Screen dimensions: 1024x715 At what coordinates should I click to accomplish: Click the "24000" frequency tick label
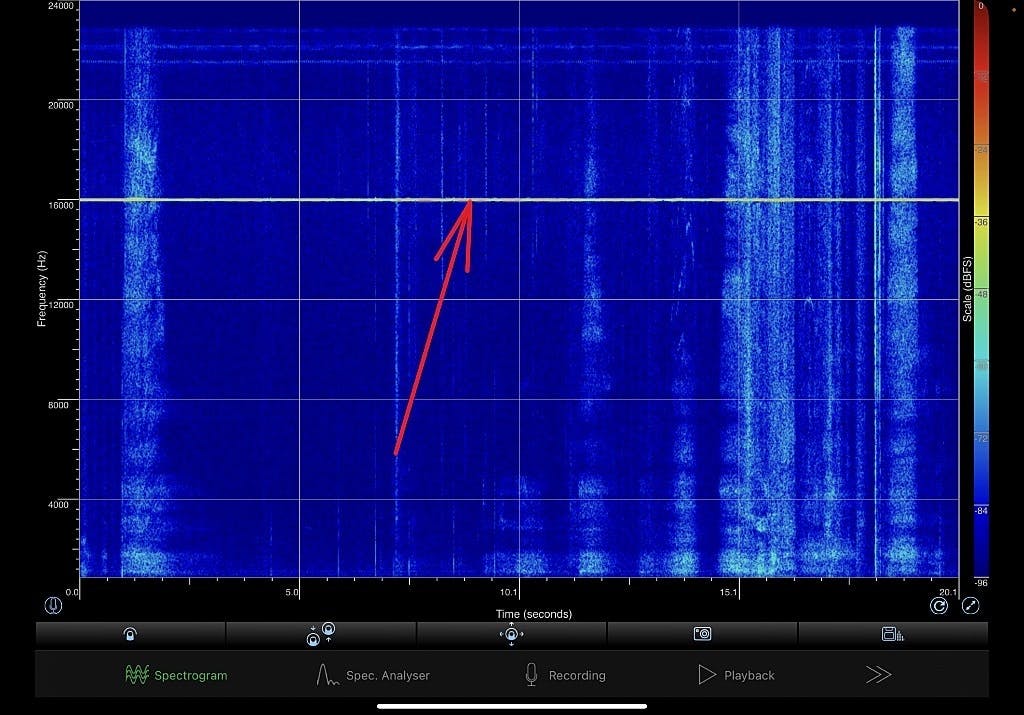point(61,6)
